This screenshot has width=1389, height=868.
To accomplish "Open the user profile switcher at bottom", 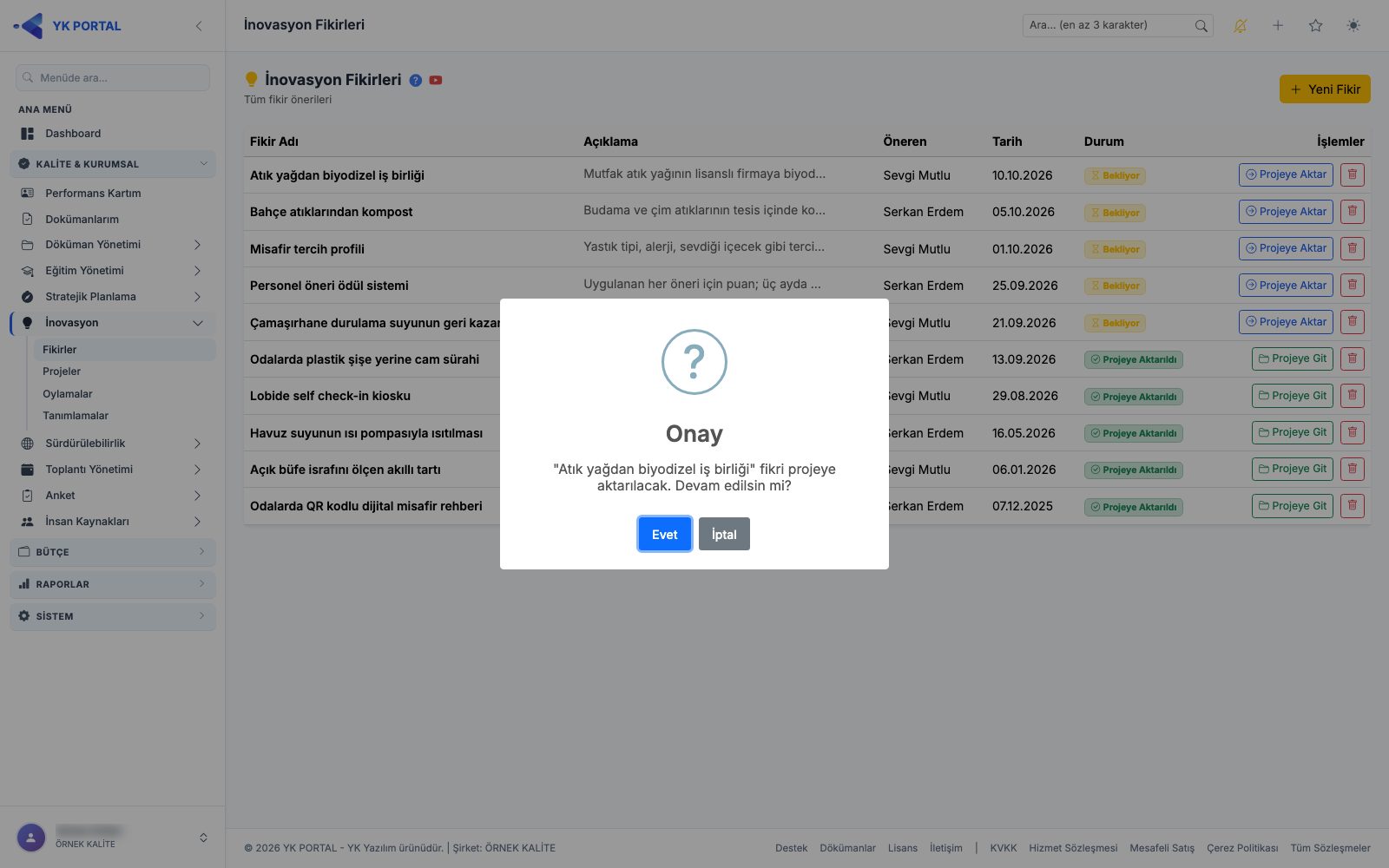I will coord(113,838).
